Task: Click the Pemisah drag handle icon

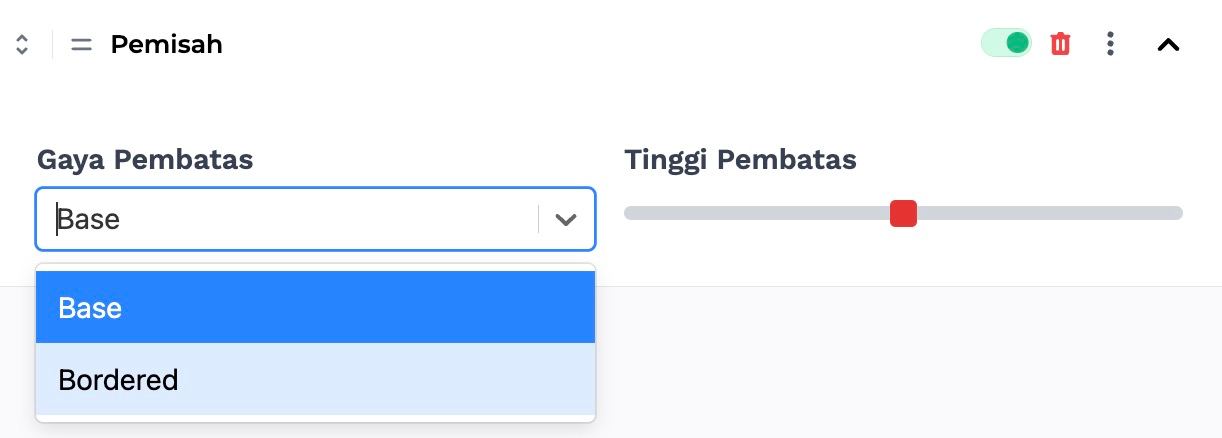Action: [81, 45]
